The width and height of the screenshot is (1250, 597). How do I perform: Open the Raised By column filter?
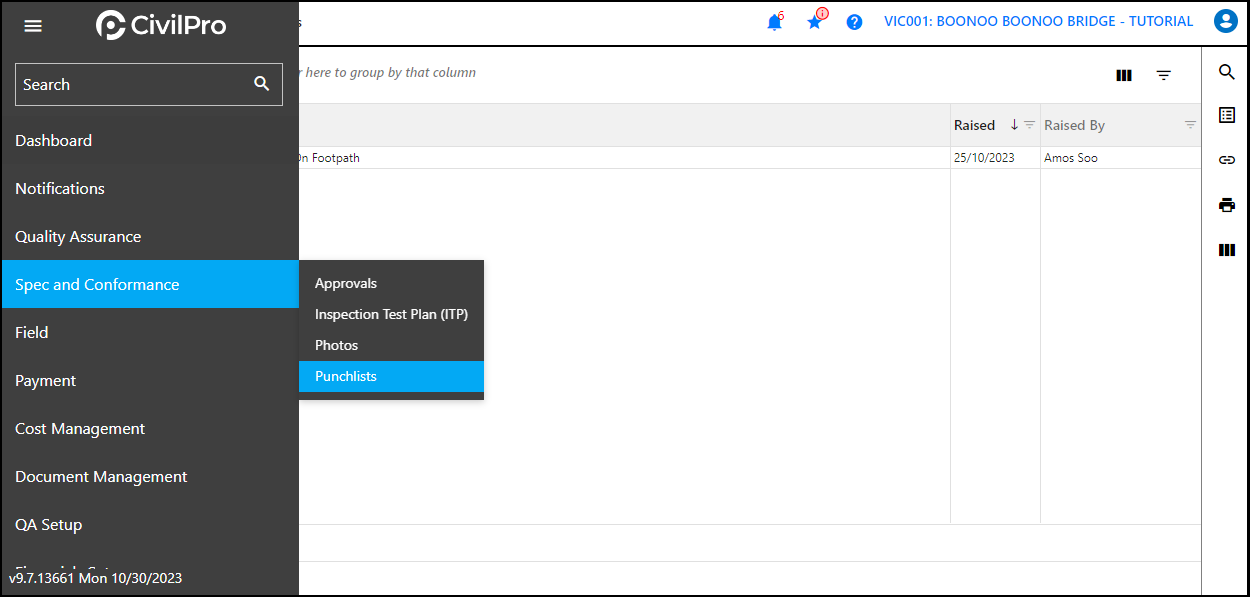1190,125
